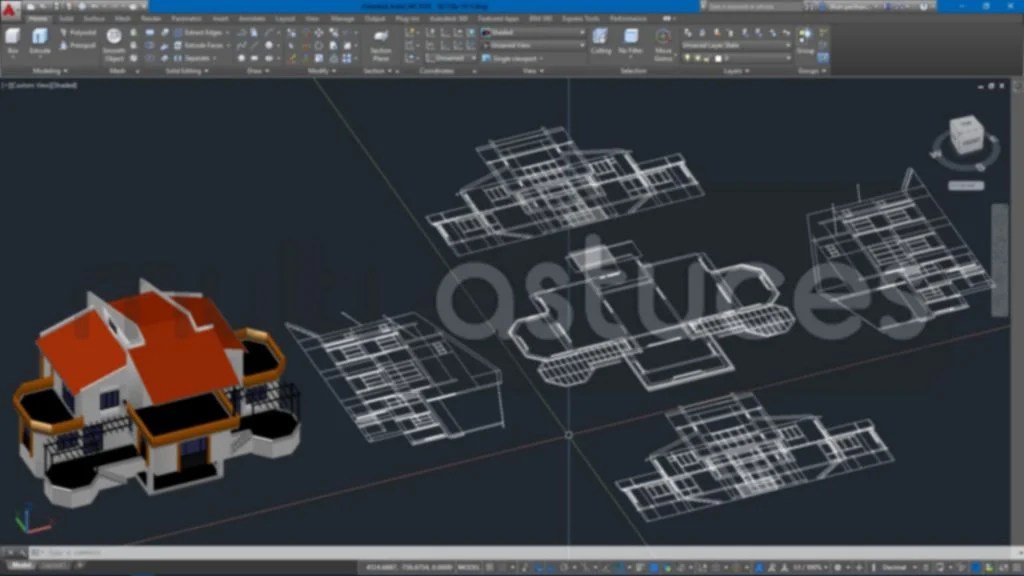The height and width of the screenshot is (576, 1024).
Task: Toggle layer 0 light bulb on/off
Action: (687, 58)
